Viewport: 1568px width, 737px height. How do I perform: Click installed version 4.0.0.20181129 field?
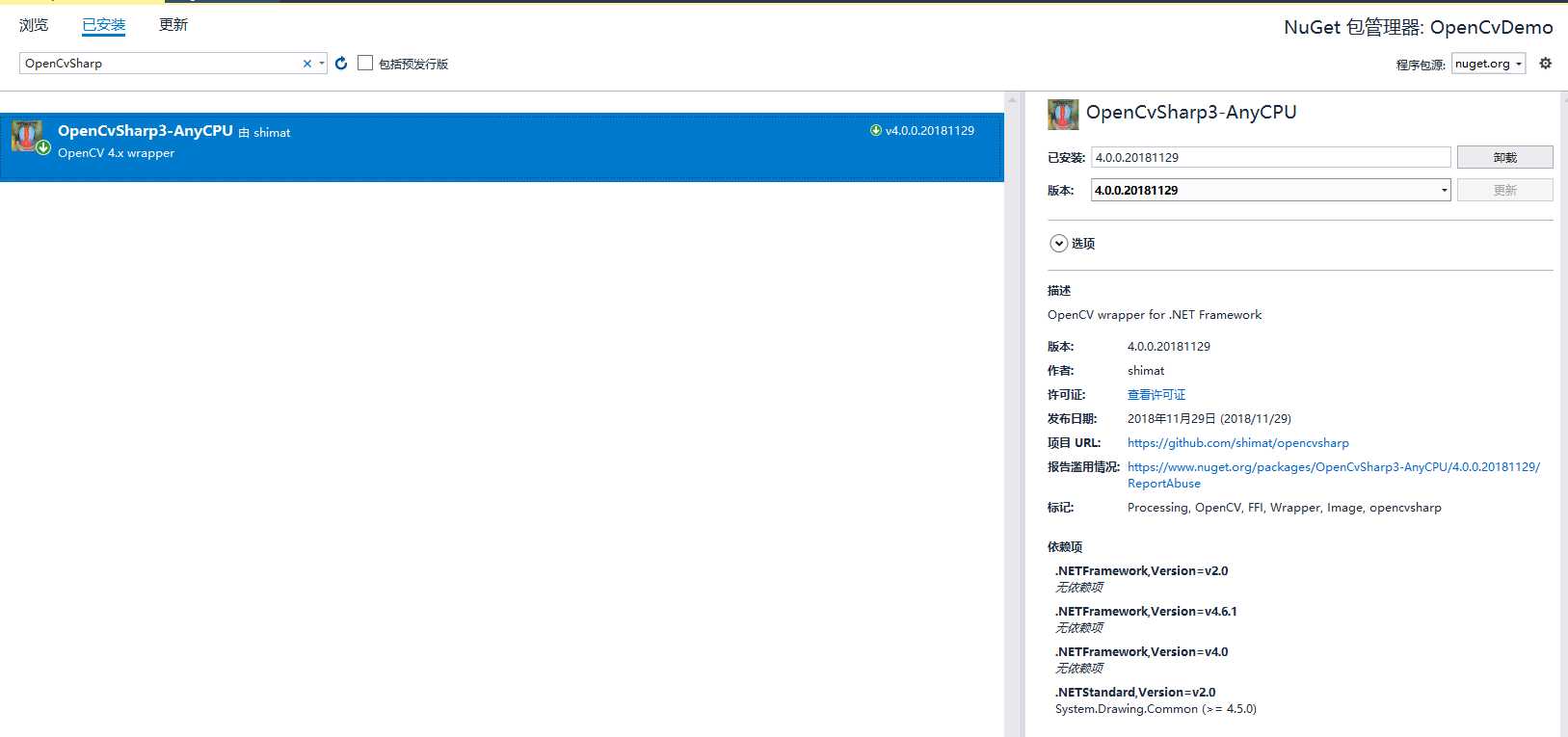tap(1271, 157)
